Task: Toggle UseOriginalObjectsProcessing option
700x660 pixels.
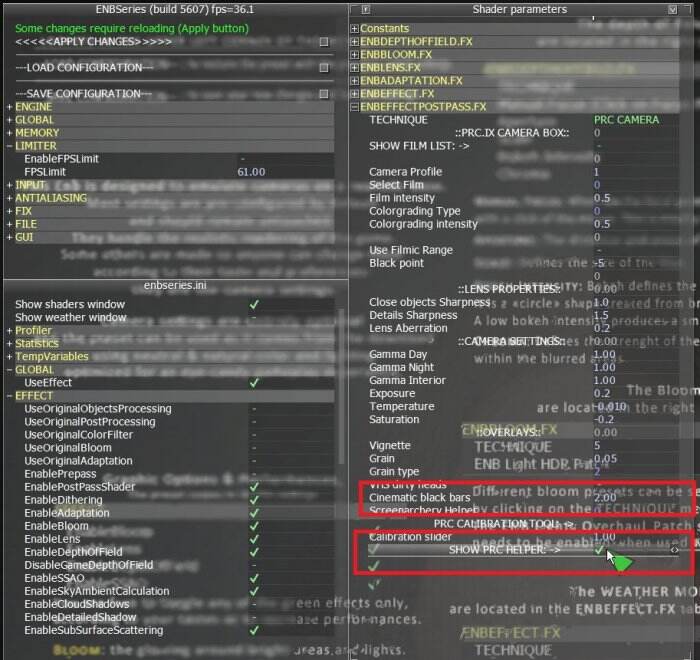Action: [x=254, y=409]
